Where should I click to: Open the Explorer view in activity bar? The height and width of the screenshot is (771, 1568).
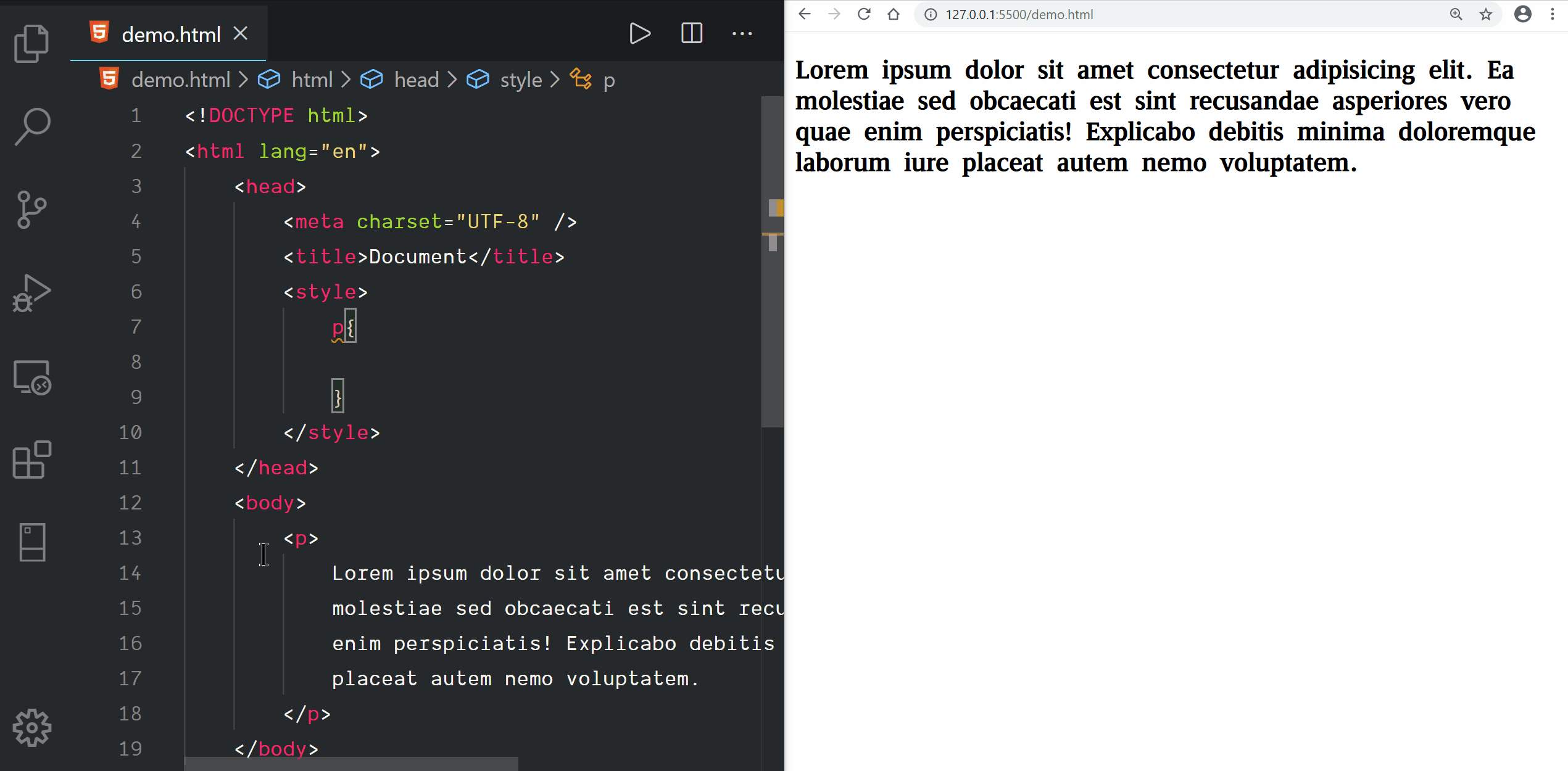click(x=31, y=43)
